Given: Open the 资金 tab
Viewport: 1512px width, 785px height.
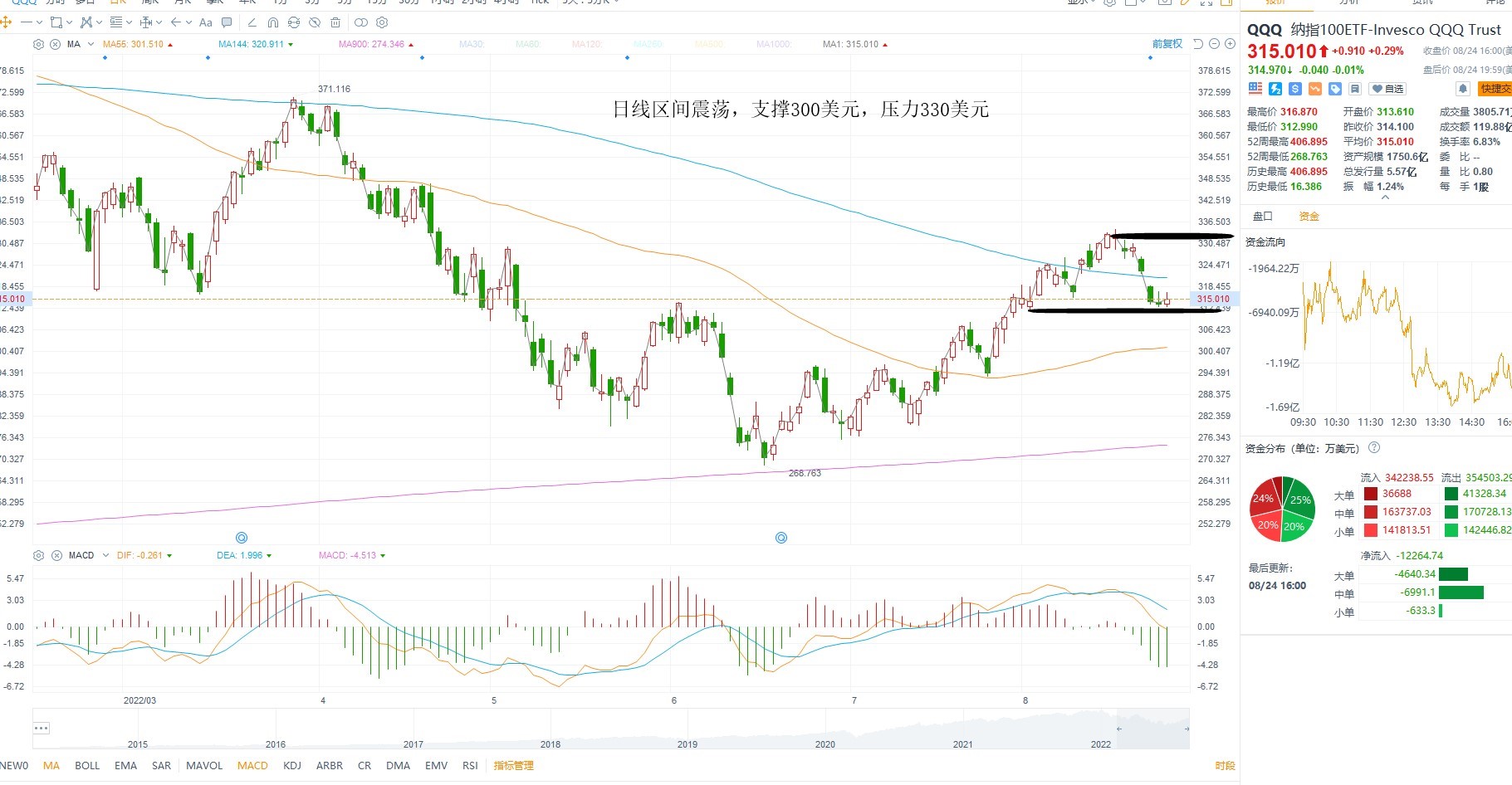Looking at the screenshot, I should 1309,217.
